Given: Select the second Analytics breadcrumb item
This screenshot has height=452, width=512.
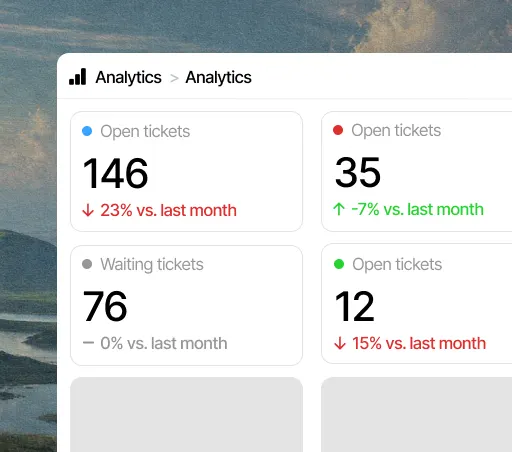Looking at the screenshot, I should (218, 78).
